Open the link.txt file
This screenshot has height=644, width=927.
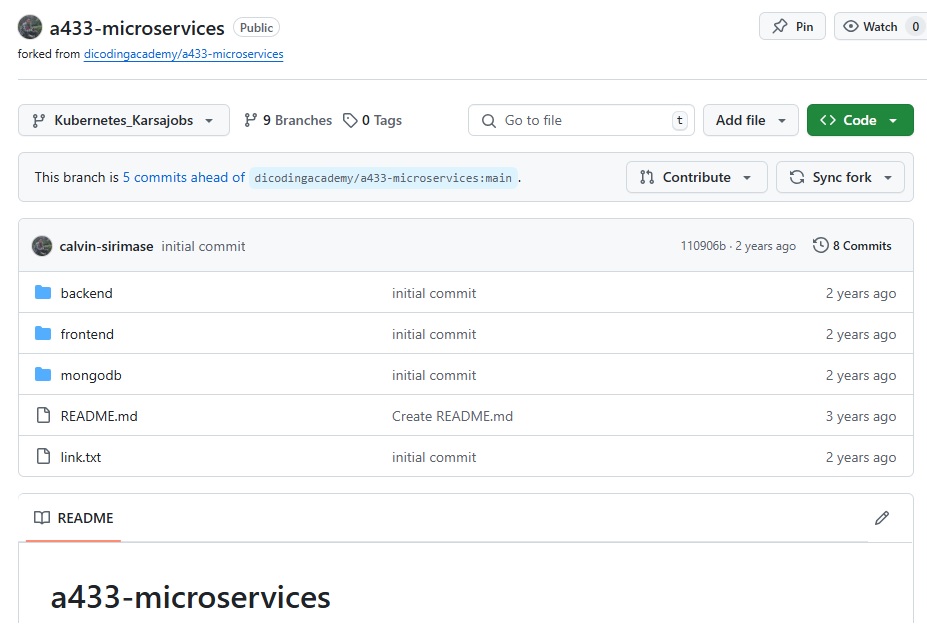pos(80,457)
